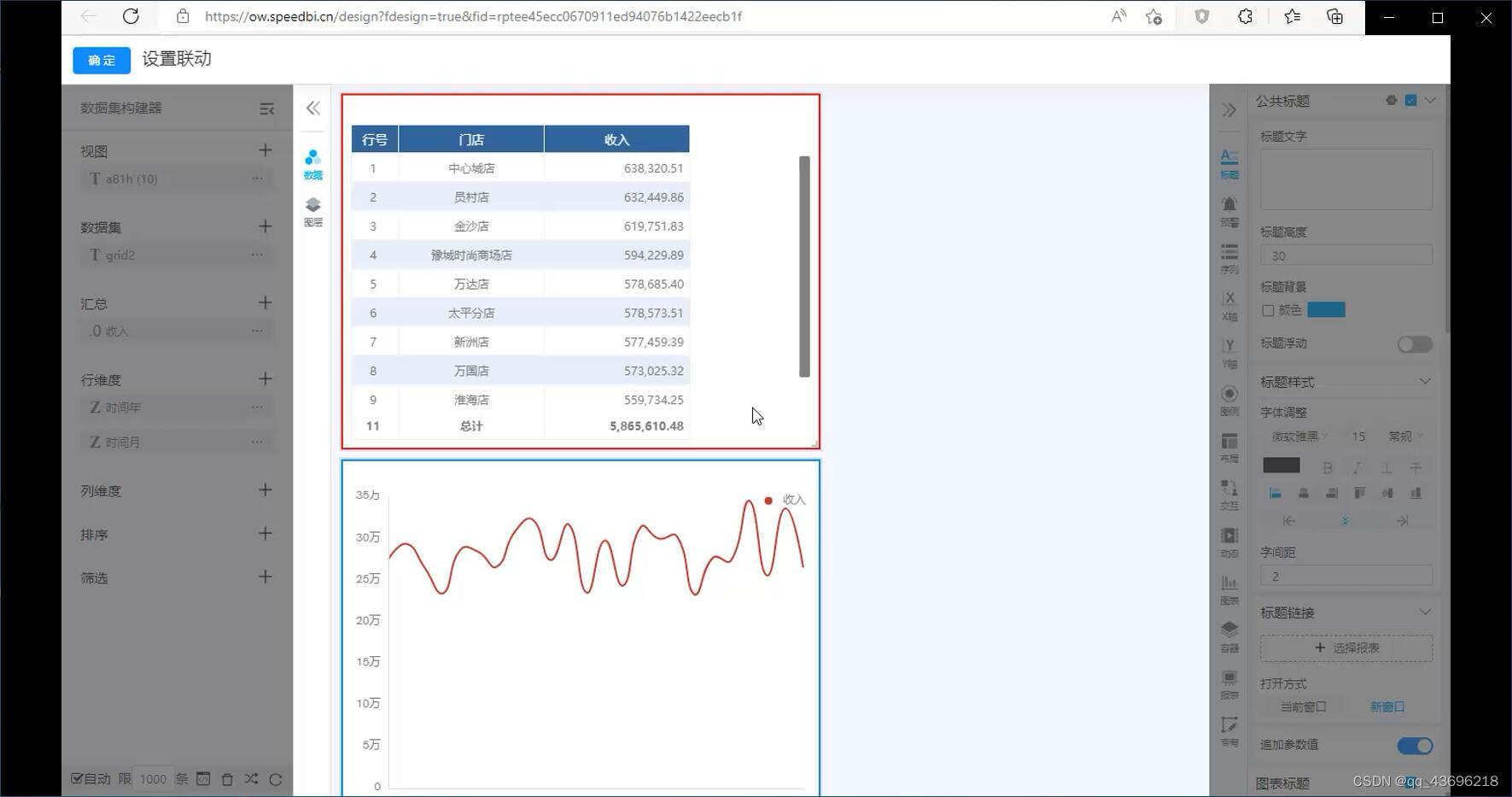The height and width of the screenshot is (797, 1512).
Task: Open the Y轴 axis settings tab
Action: (1229, 353)
